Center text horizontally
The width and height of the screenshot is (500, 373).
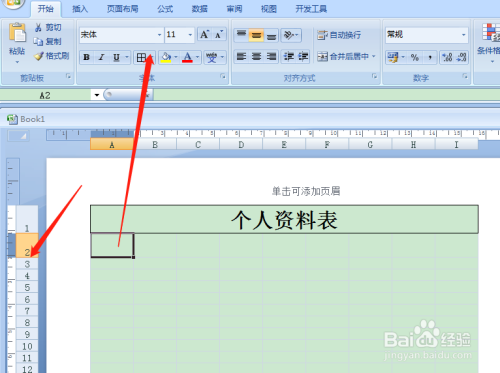pos(256,57)
